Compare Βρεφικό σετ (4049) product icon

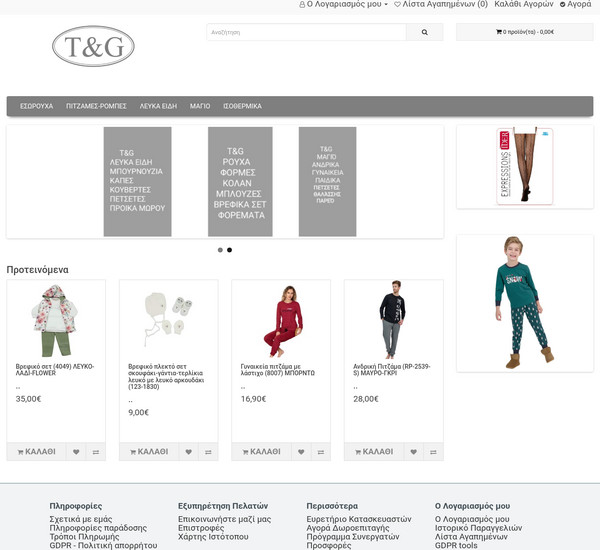click(x=96, y=452)
